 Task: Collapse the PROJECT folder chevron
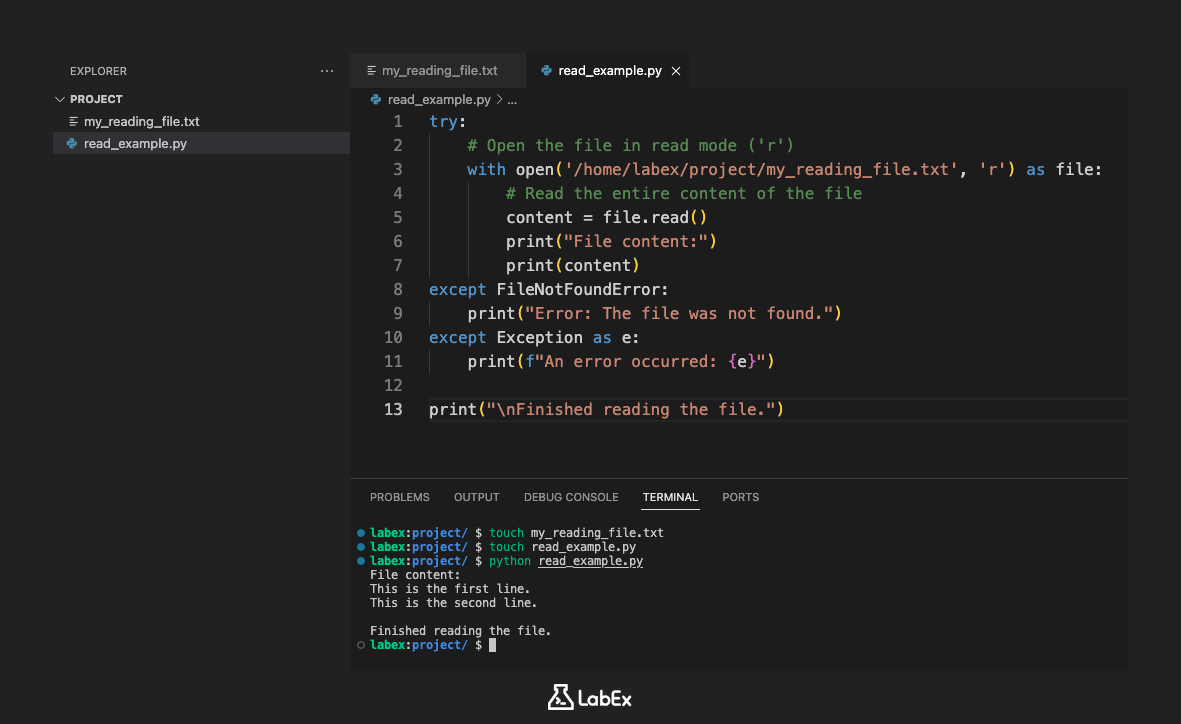click(60, 99)
